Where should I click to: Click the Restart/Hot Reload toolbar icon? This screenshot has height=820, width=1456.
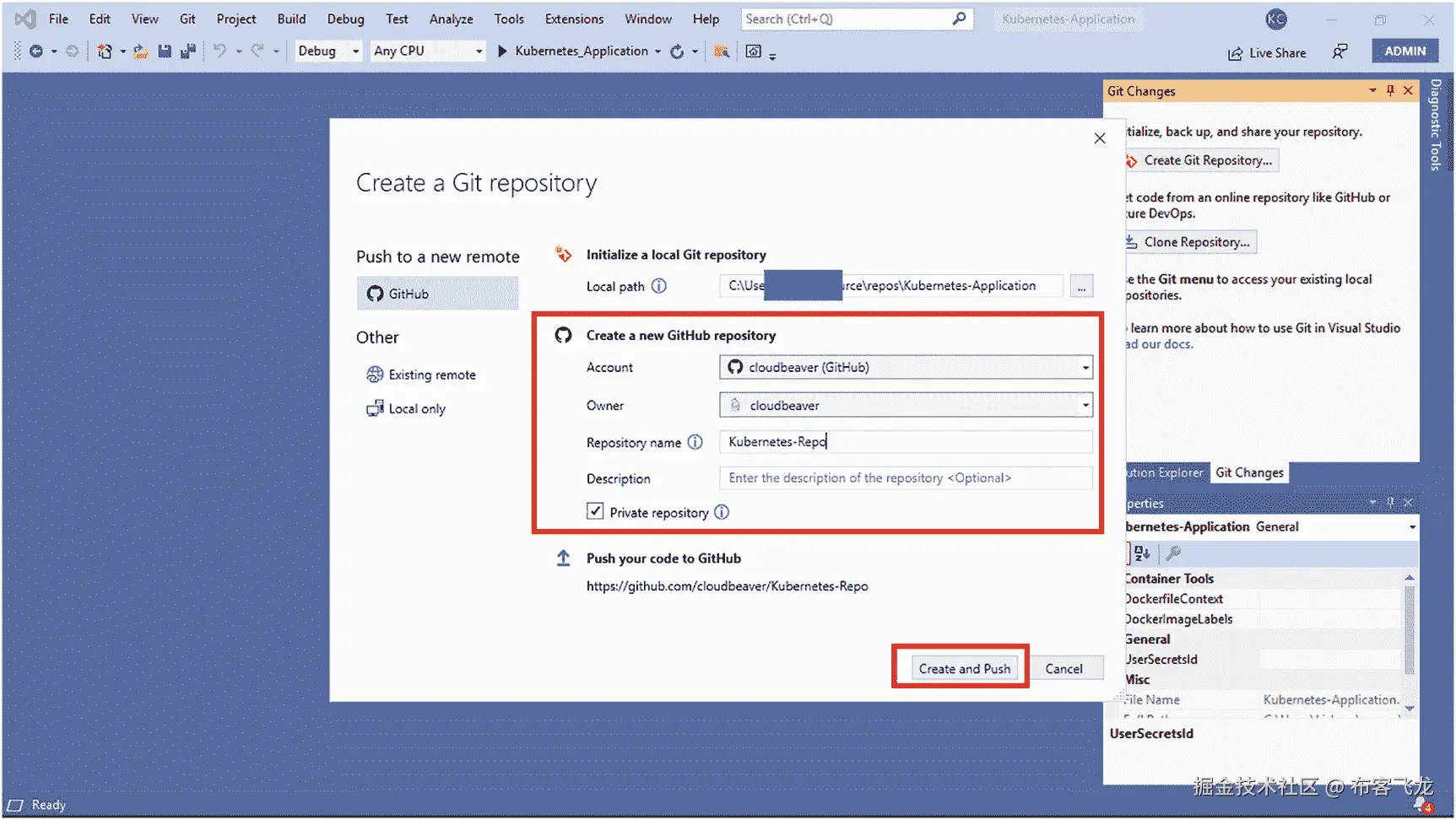coord(677,51)
